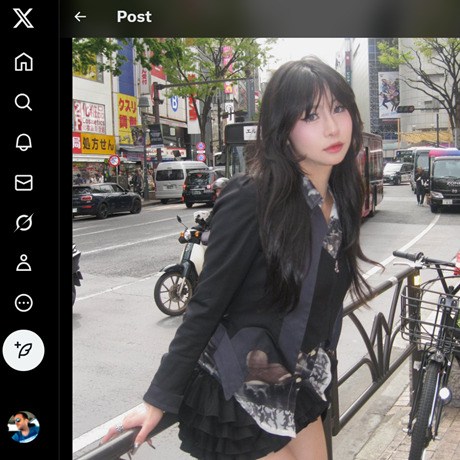Viewport: 460px width, 460px height.
Task: Open Messages via the envelope icon
Action: tap(24, 183)
